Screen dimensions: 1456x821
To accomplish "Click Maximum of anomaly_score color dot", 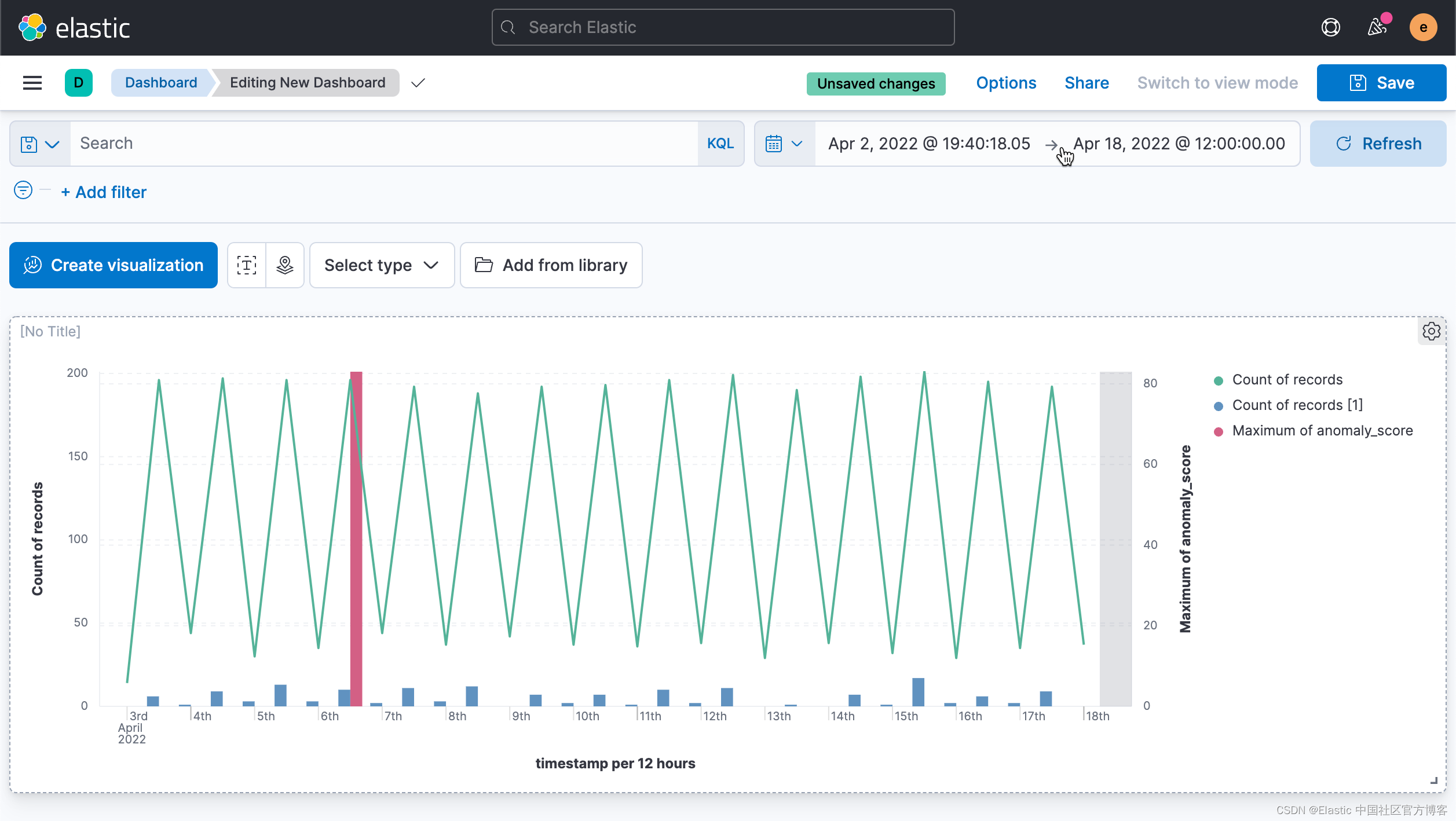I will 1219,432.
